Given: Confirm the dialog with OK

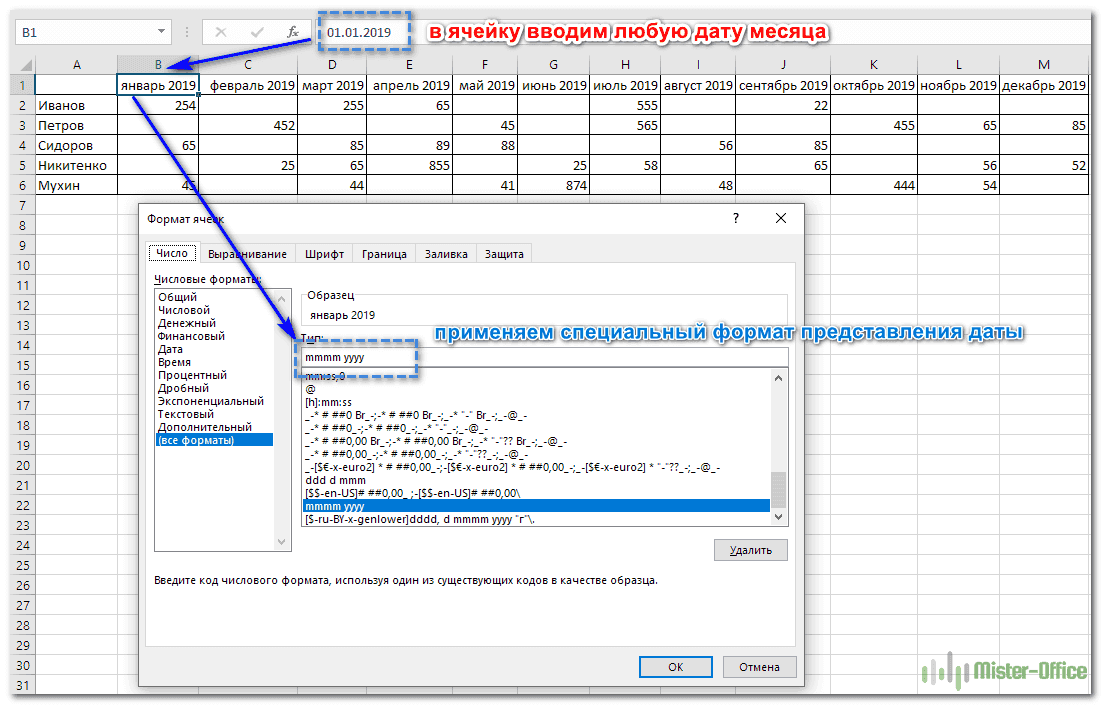Looking at the screenshot, I should pos(675,667).
